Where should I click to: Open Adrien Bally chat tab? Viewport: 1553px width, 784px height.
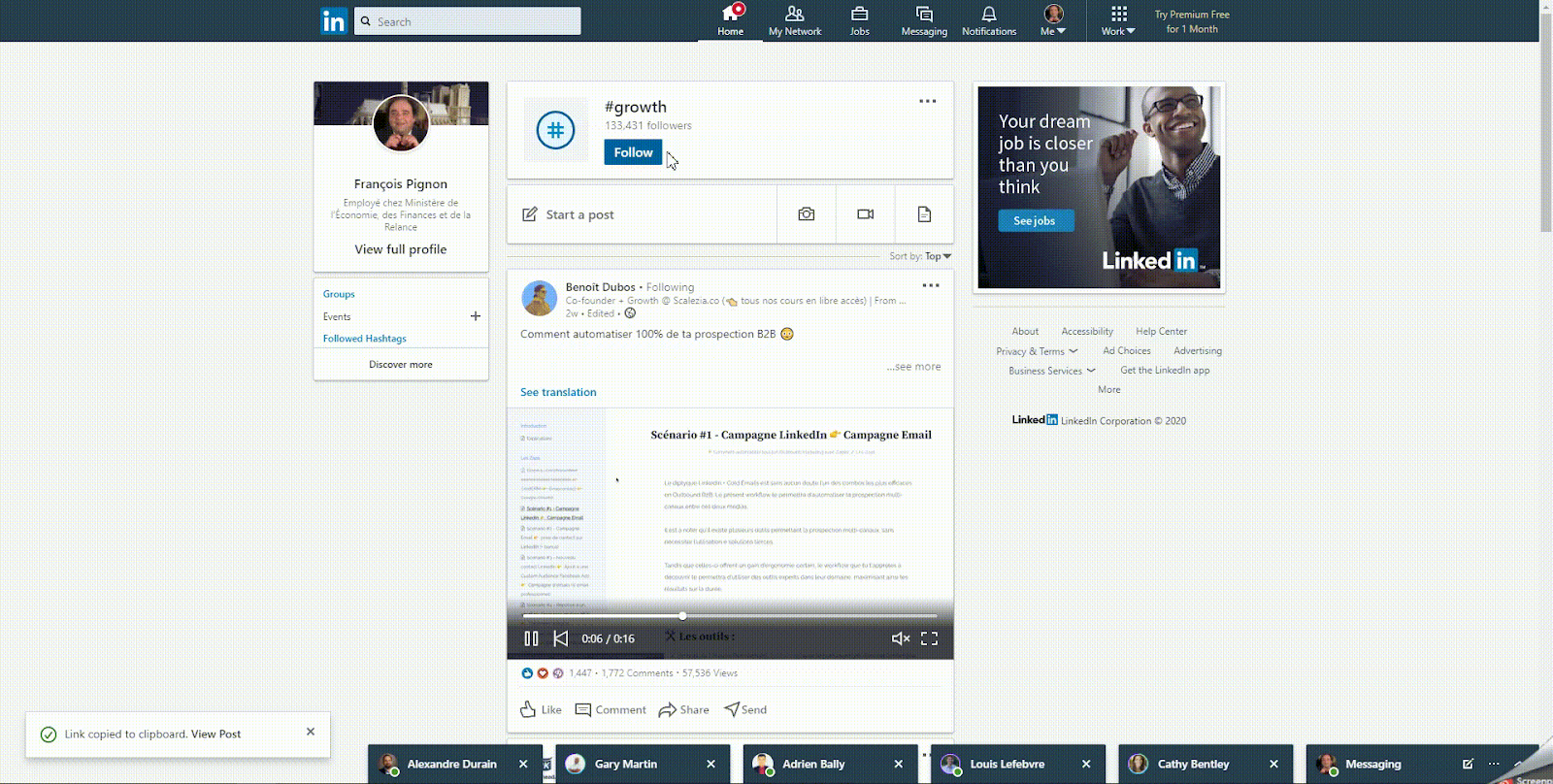click(x=814, y=764)
